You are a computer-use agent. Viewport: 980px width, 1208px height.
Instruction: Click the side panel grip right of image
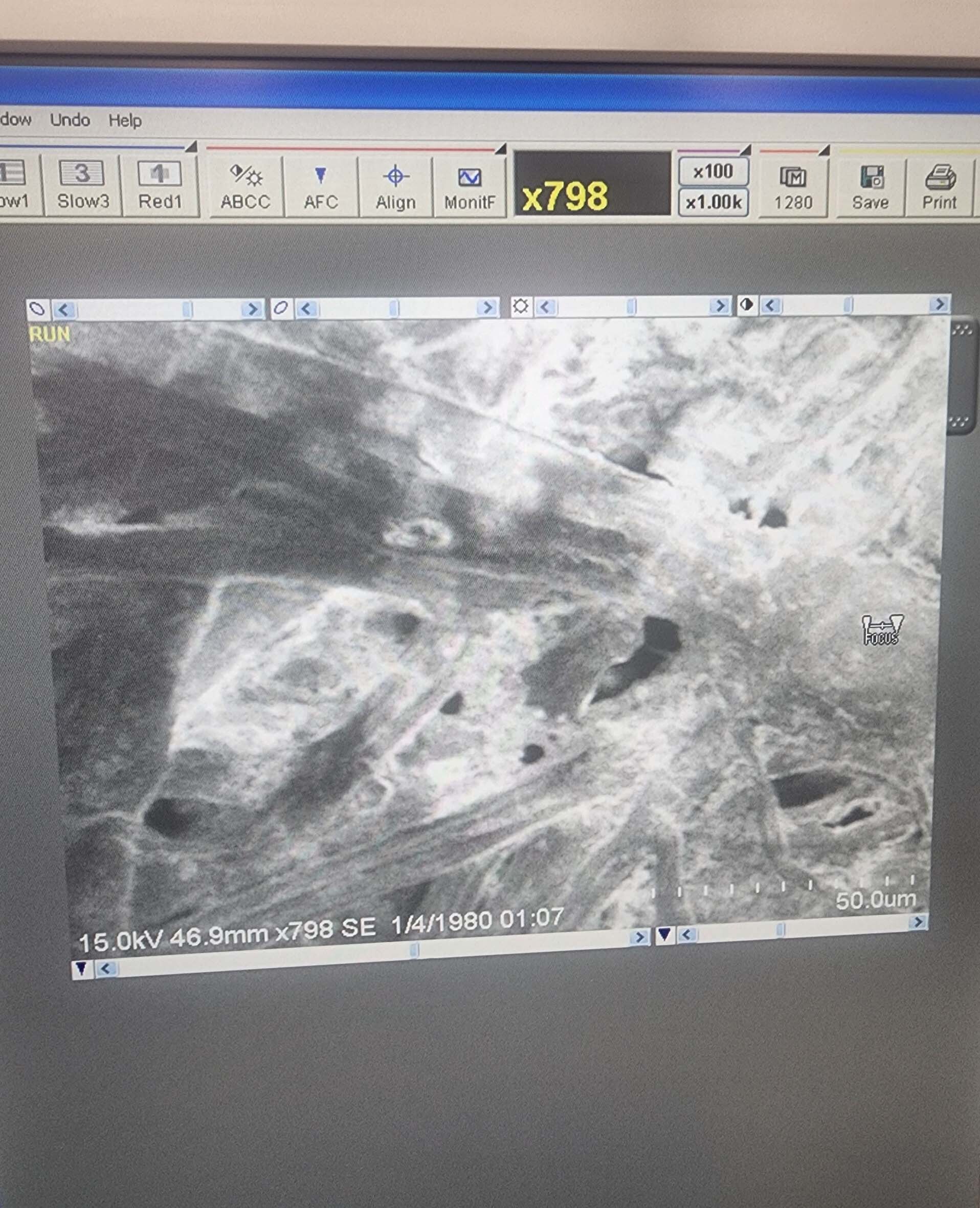tap(962, 377)
